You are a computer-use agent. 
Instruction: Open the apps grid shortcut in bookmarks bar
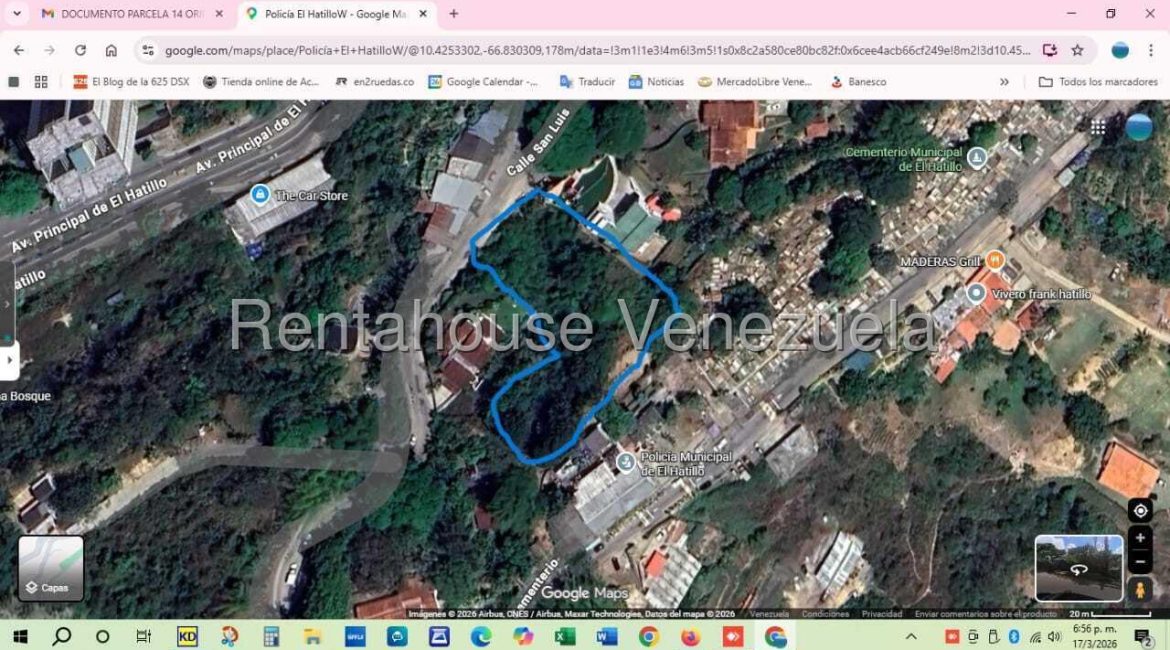coord(41,81)
